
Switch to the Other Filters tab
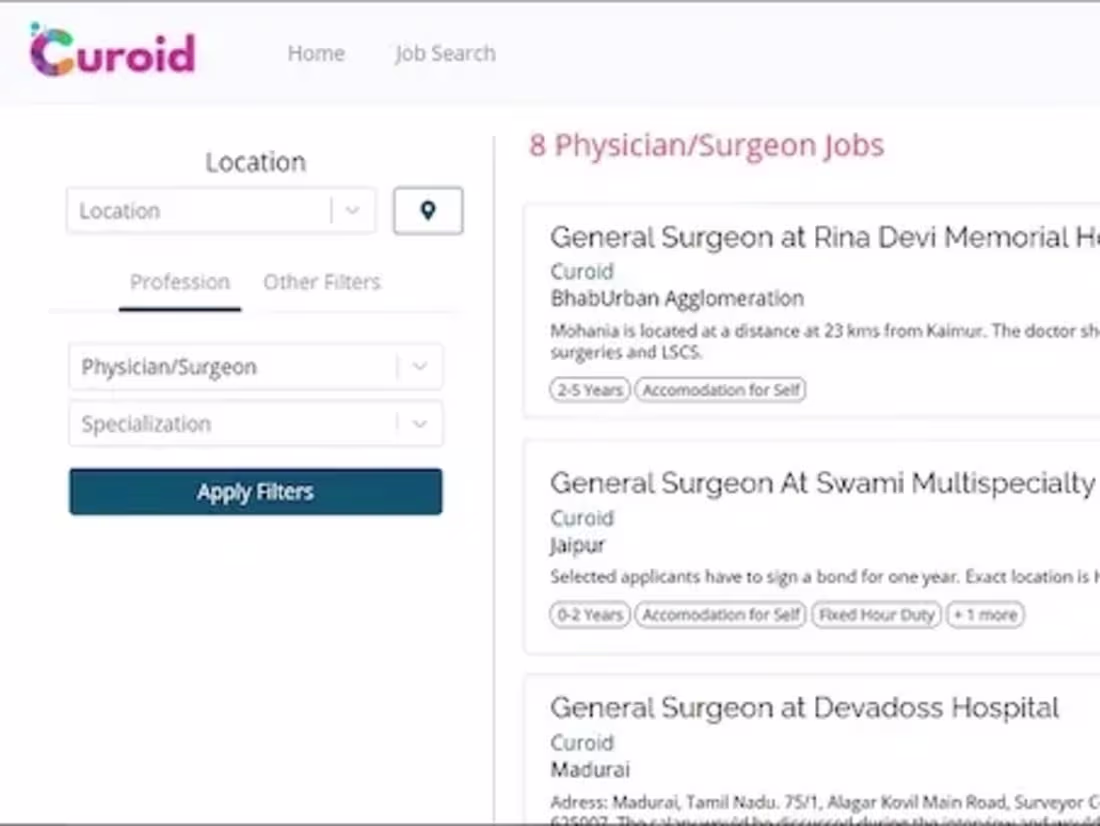[x=322, y=282]
